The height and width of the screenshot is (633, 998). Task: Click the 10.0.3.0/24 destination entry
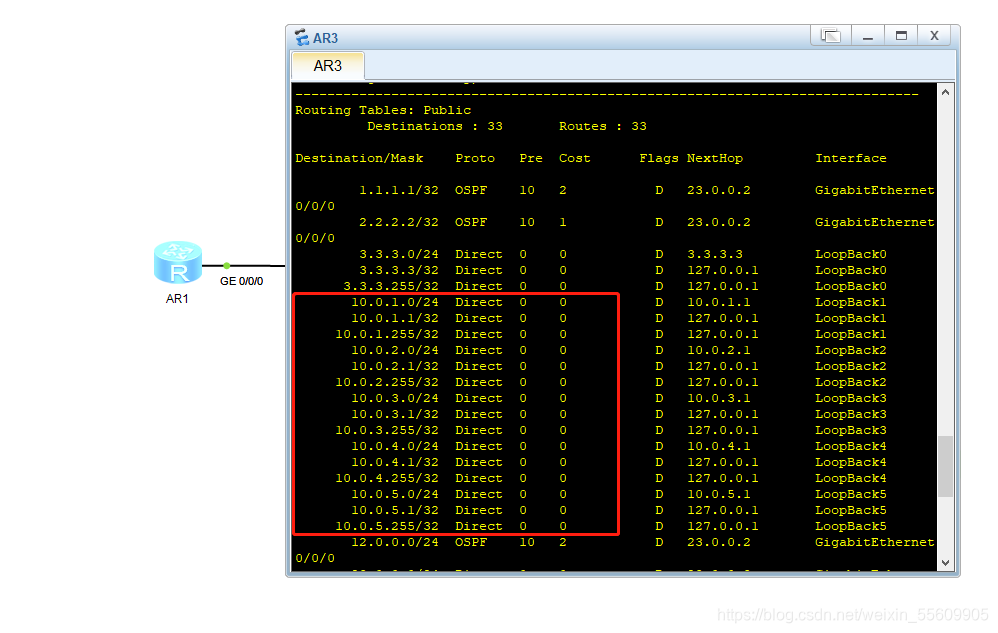(x=395, y=398)
